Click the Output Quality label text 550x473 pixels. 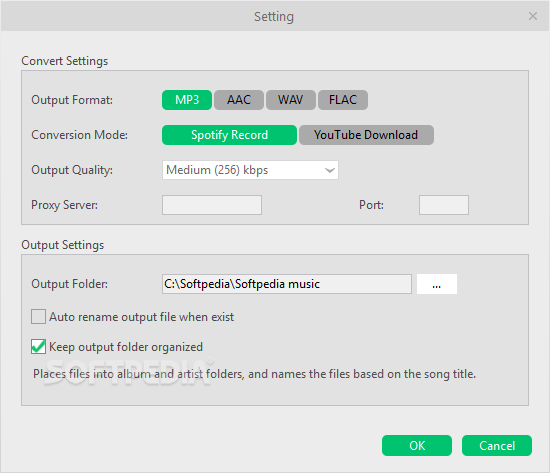tap(72, 170)
